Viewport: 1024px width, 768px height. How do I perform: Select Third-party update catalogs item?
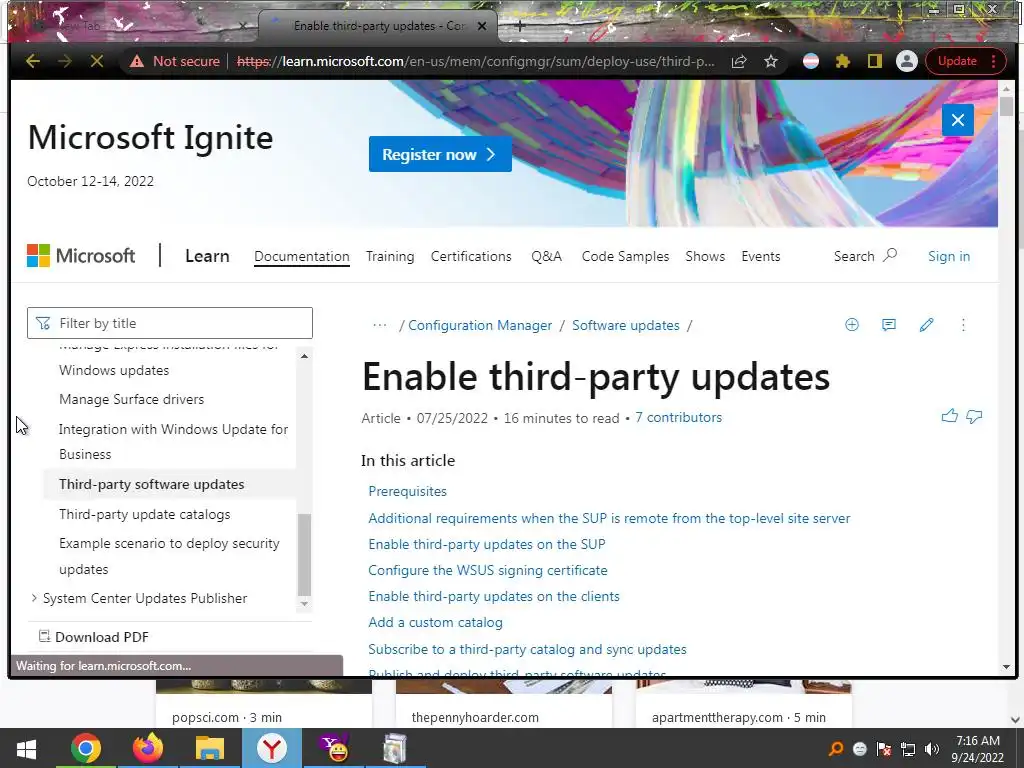click(144, 515)
